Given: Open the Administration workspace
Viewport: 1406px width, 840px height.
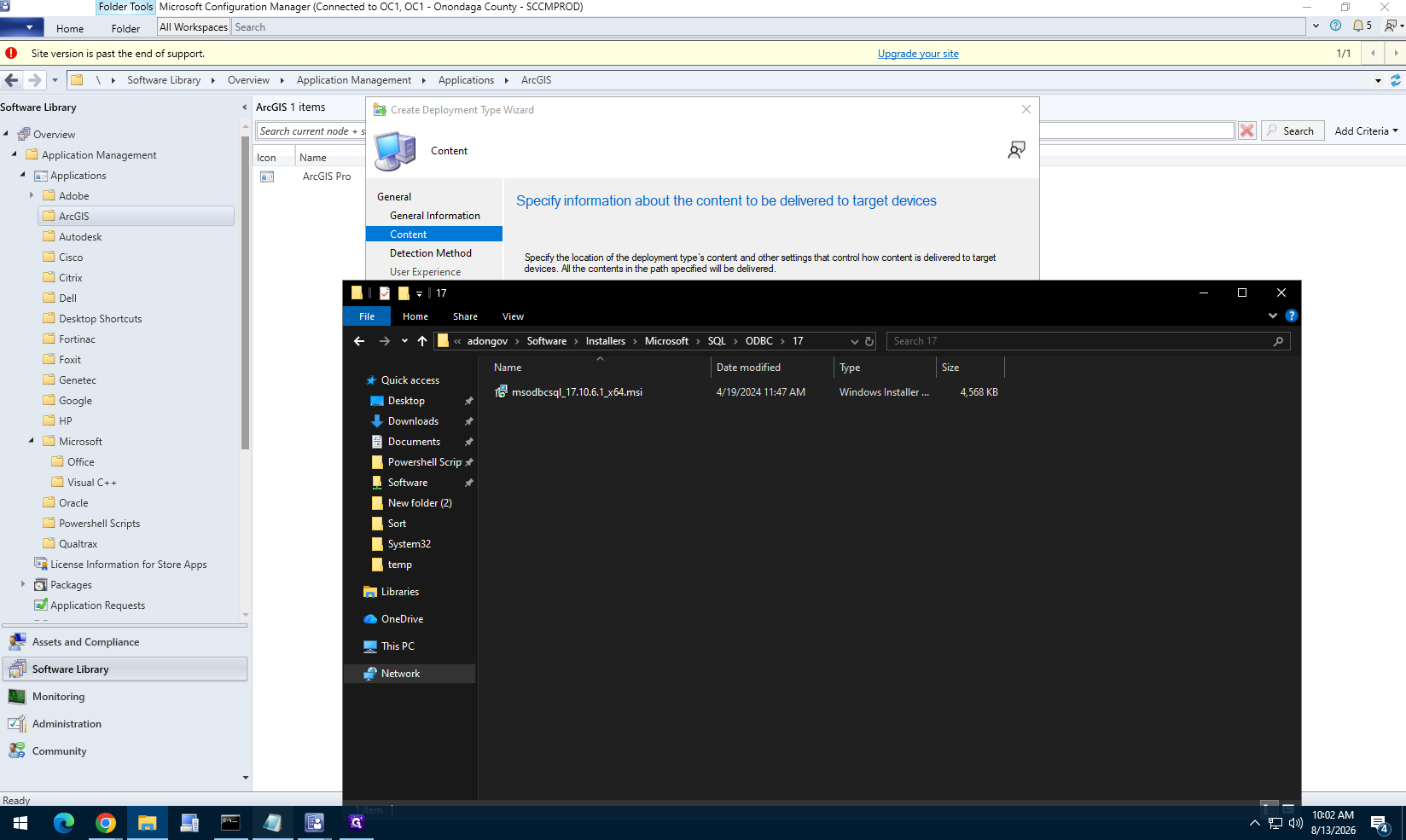Looking at the screenshot, I should point(125,724).
